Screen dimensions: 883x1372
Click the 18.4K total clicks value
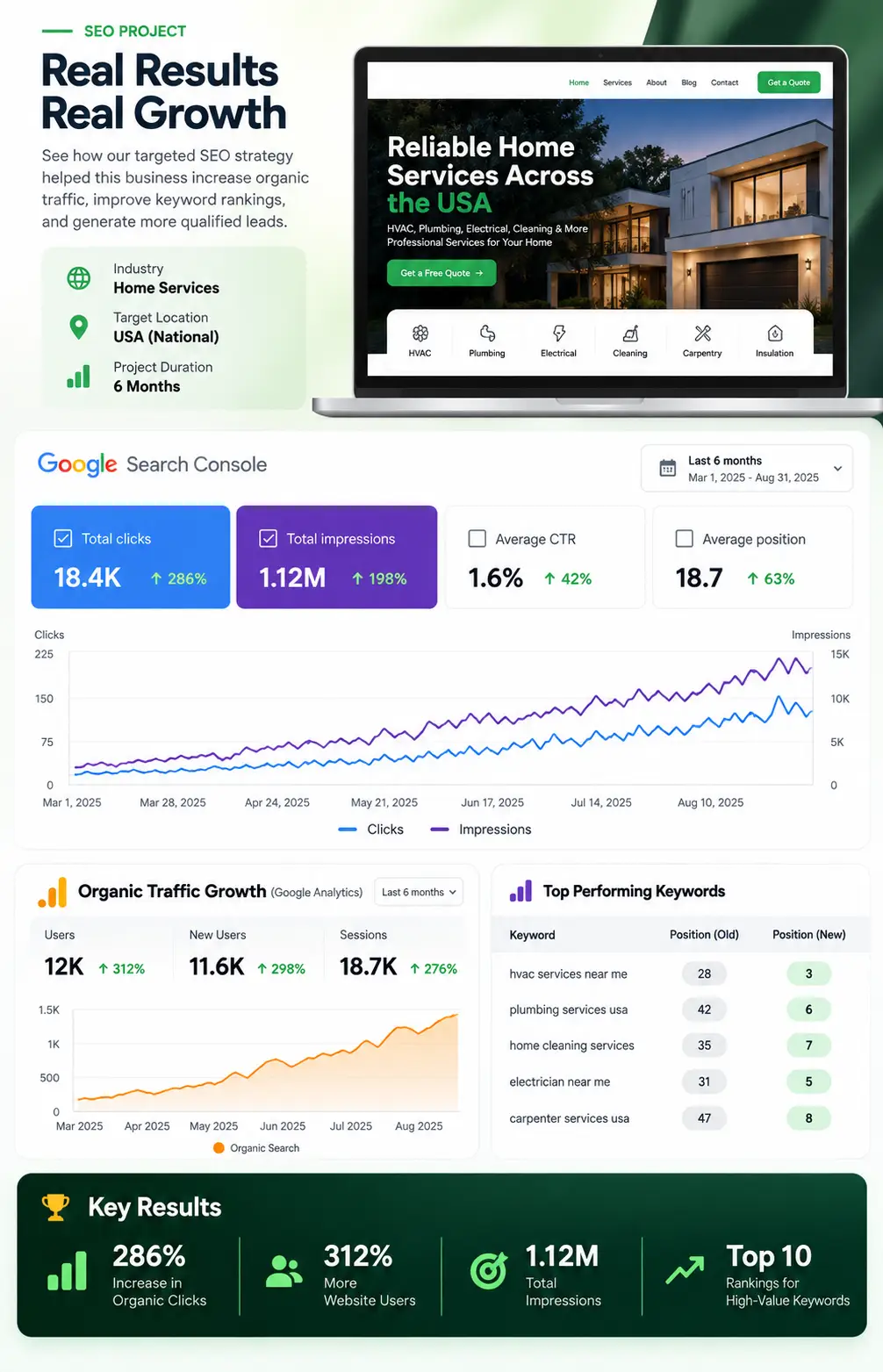click(88, 578)
